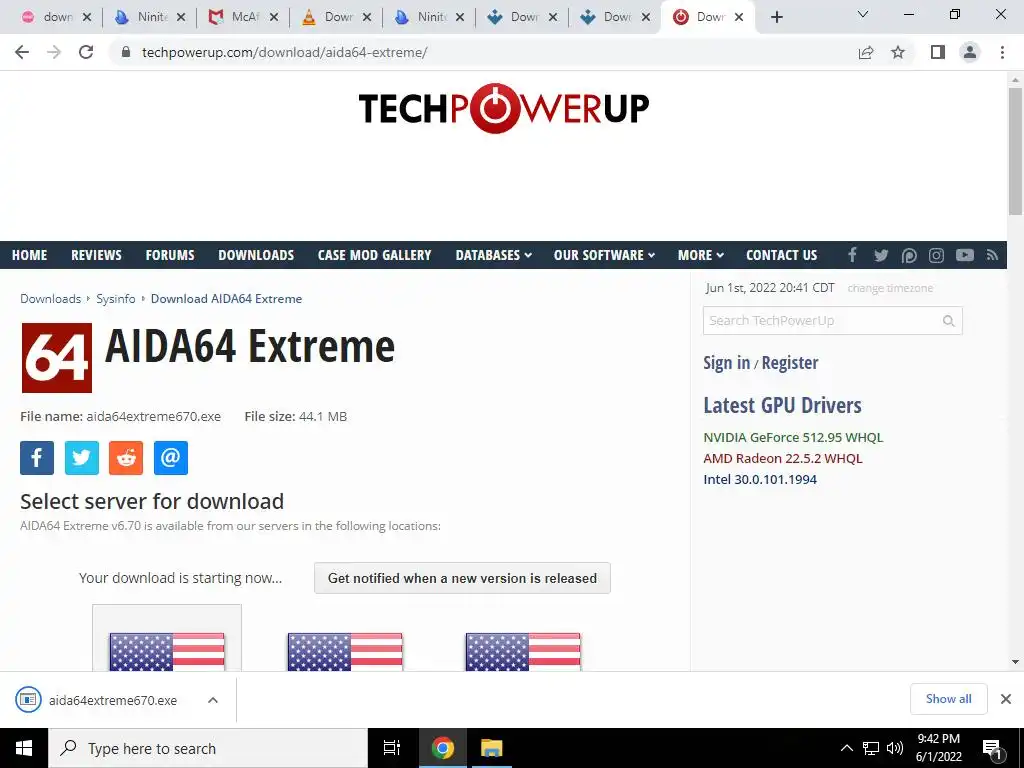1024x768 pixels.
Task: Open the Downloads nav item
Action: pos(256,255)
